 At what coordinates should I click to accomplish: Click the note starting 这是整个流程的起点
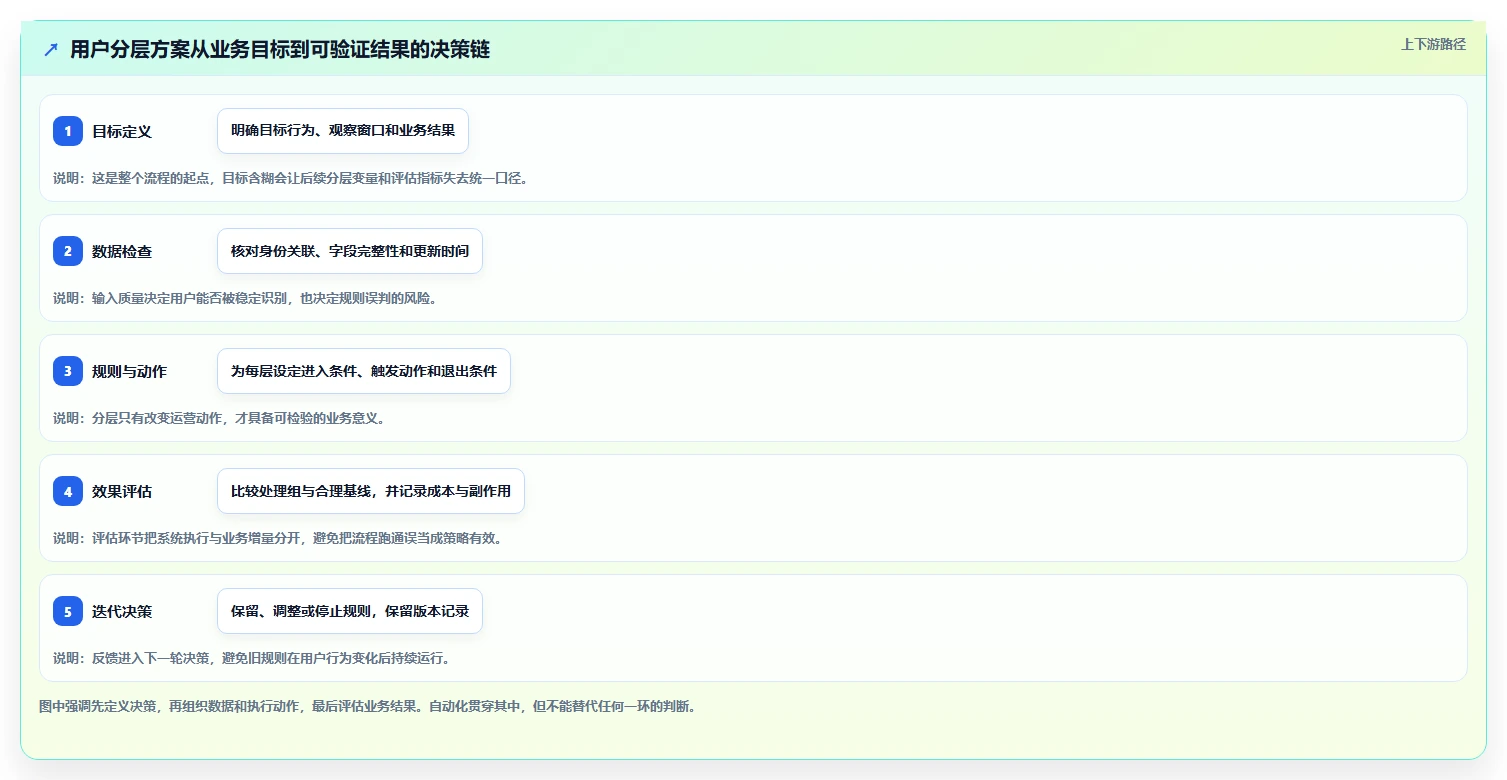tap(290, 178)
